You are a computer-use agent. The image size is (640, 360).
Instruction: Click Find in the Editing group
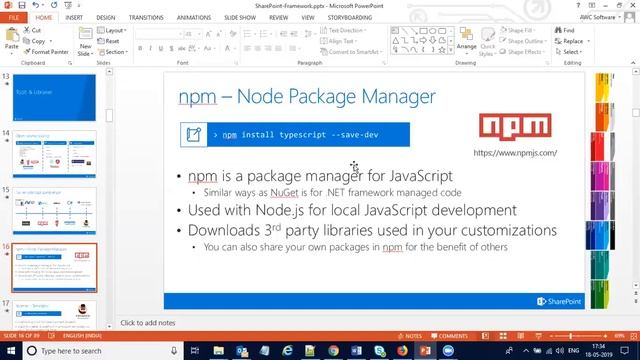564,30
